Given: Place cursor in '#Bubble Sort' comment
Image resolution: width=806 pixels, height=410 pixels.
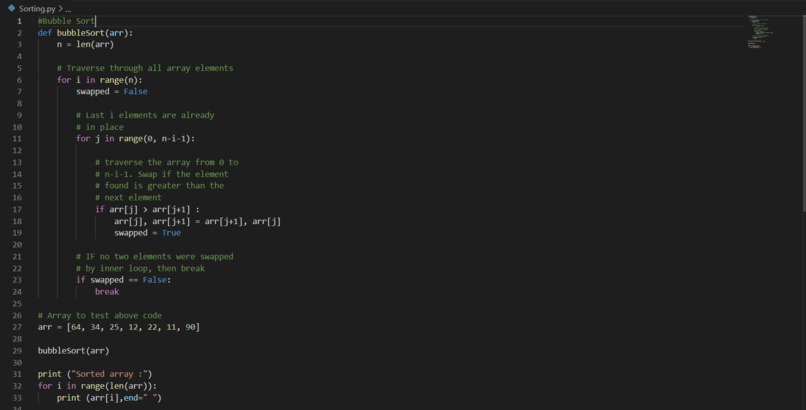Looking at the screenshot, I should 66,21.
